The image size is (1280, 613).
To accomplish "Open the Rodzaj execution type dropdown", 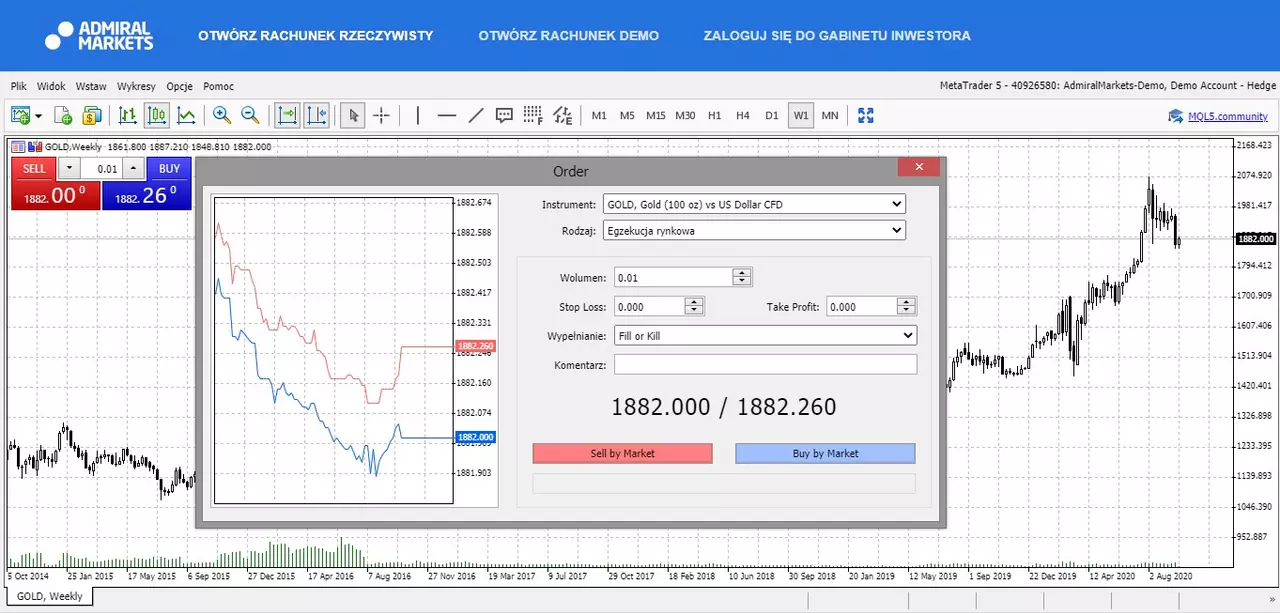I will point(754,230).
